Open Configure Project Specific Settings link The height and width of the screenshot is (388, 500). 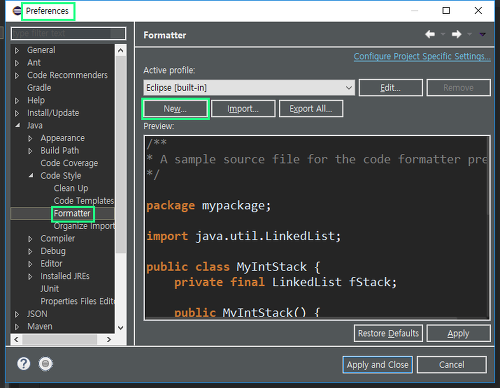422,56
